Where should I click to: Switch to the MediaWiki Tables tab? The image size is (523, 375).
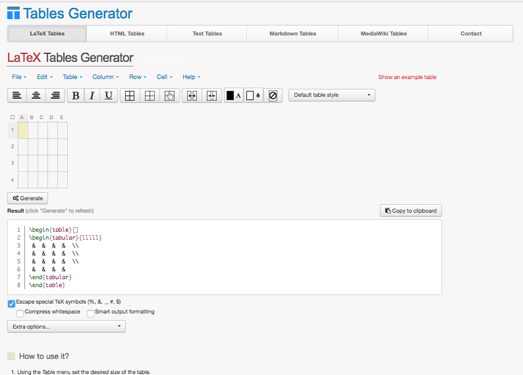(384, 34)
